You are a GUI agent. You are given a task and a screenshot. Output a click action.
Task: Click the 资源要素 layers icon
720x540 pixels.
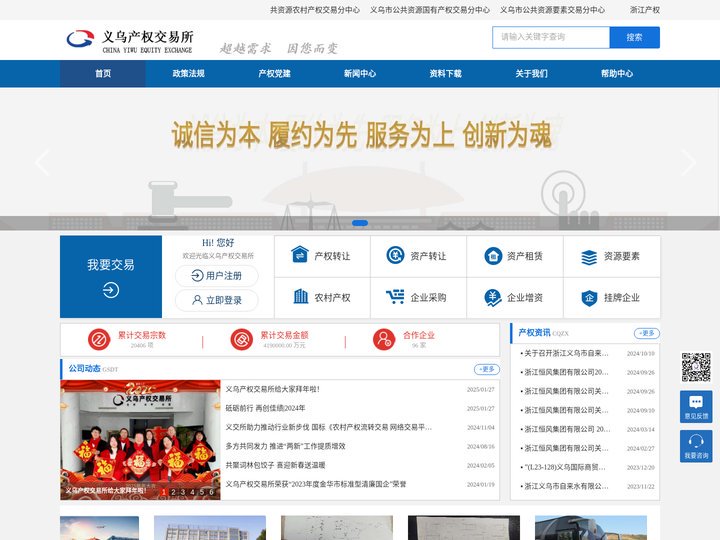(589, 257)
